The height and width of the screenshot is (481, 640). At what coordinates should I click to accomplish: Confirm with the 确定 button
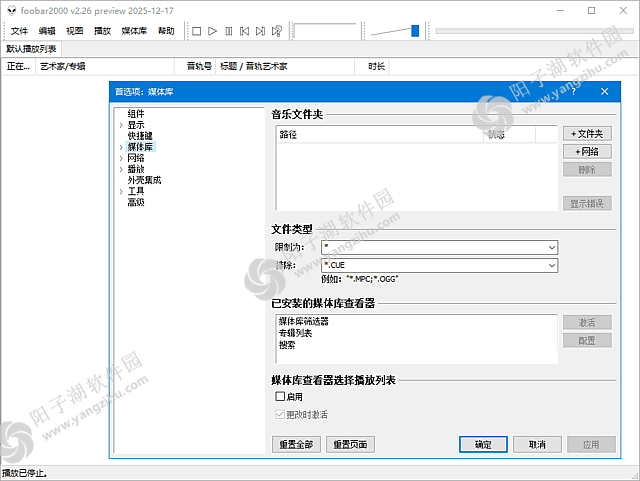coord(483,445)
